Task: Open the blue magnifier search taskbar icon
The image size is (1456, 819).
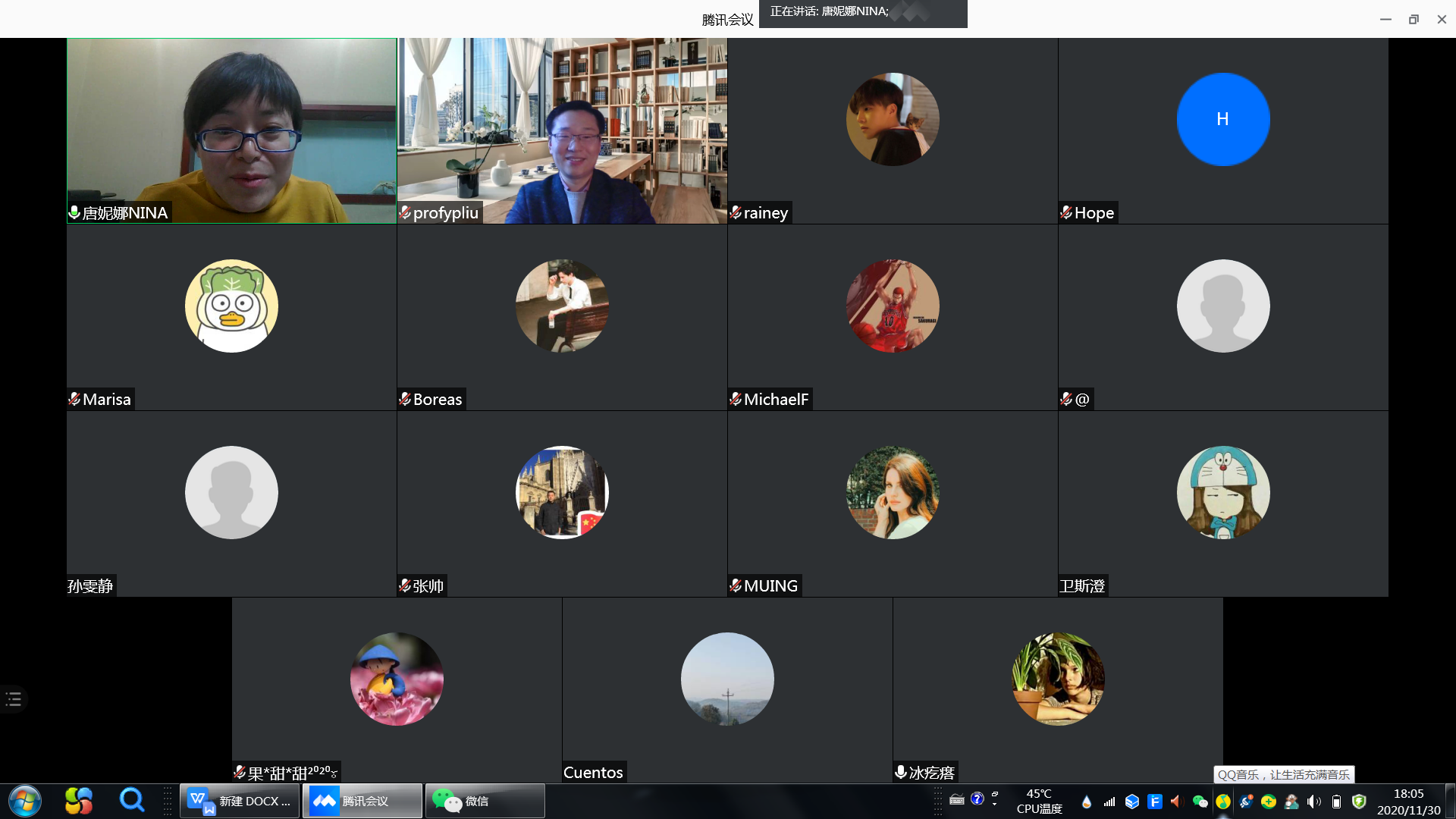Action: (x=132, y=800)
